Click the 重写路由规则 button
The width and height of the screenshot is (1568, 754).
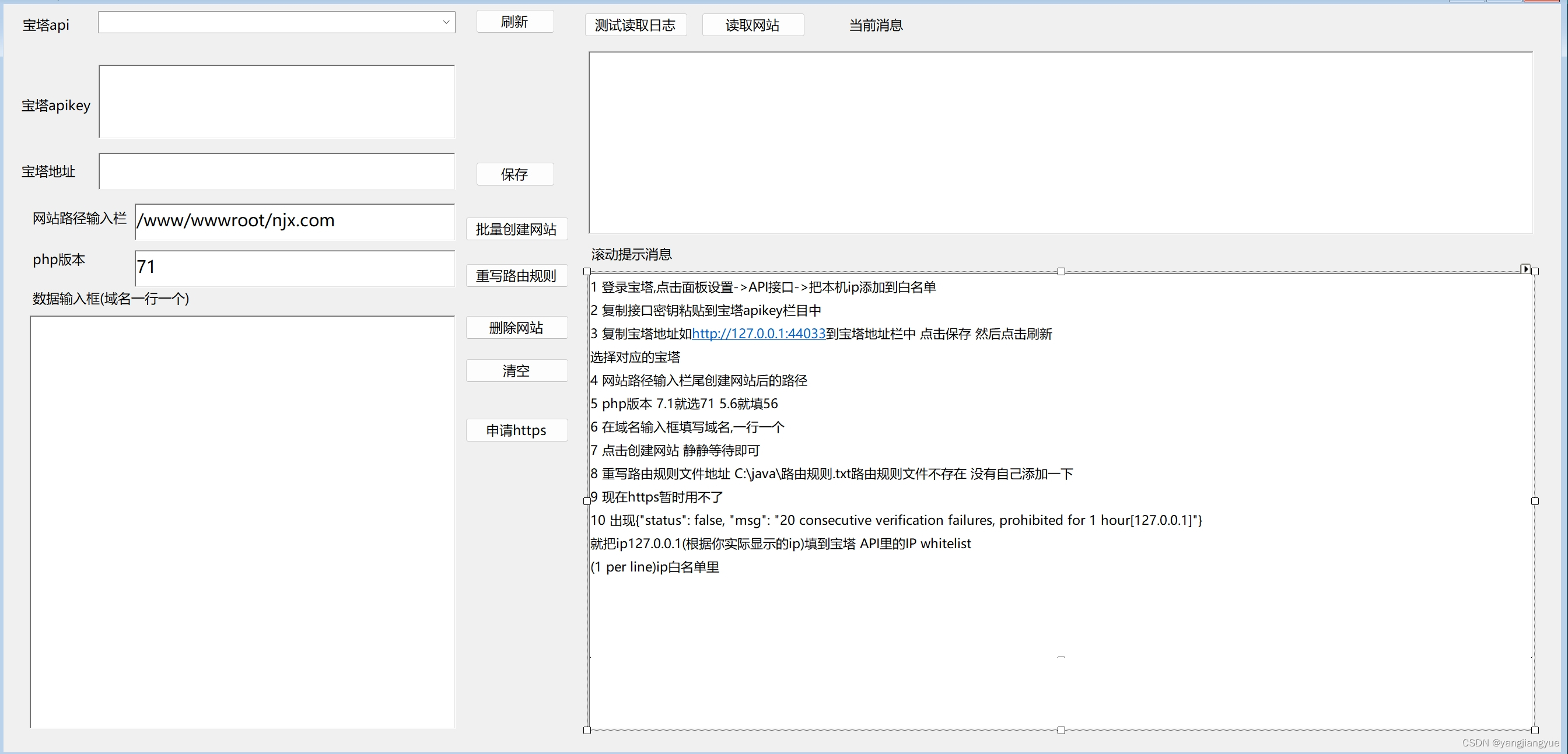click(x=516, y=276)
